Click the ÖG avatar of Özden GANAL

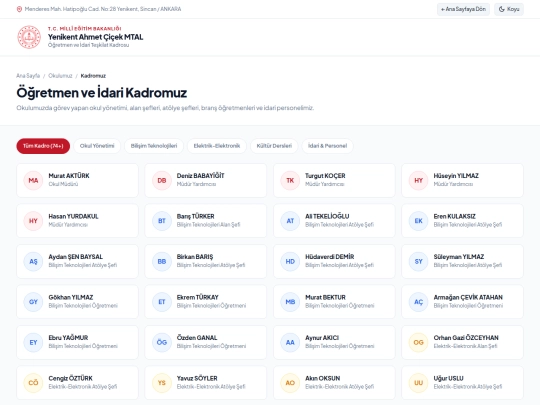162,342
